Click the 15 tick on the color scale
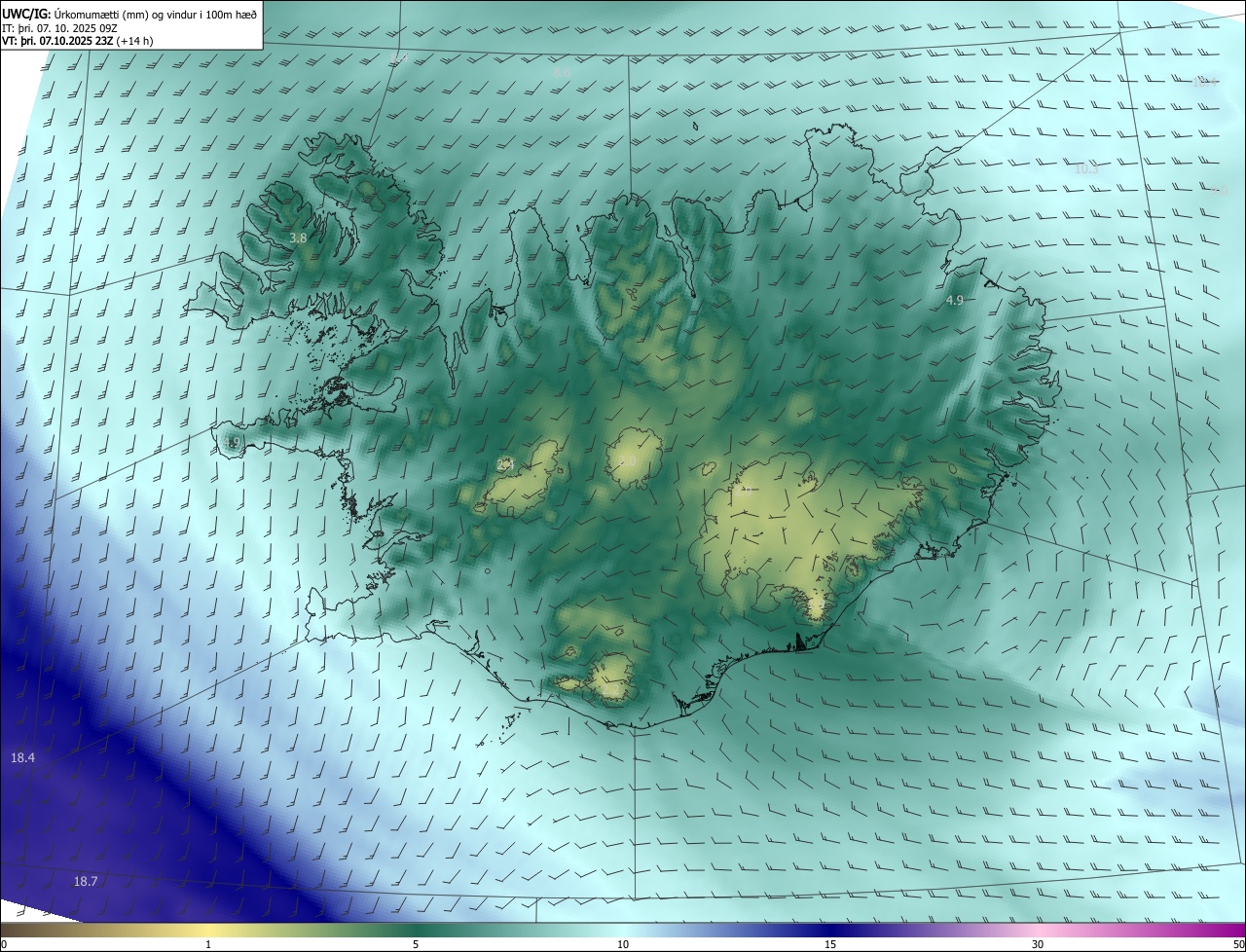Viewport: 1246px width, 952px height. pyautogui.click(x=830, y=944)
